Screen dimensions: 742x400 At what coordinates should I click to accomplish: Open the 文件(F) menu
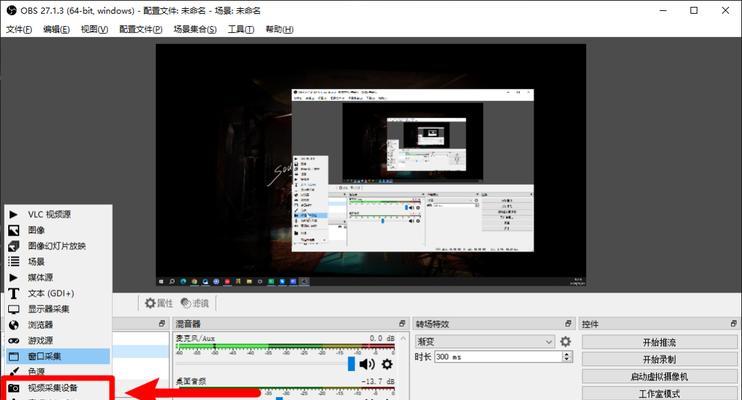tap(19, 29)
